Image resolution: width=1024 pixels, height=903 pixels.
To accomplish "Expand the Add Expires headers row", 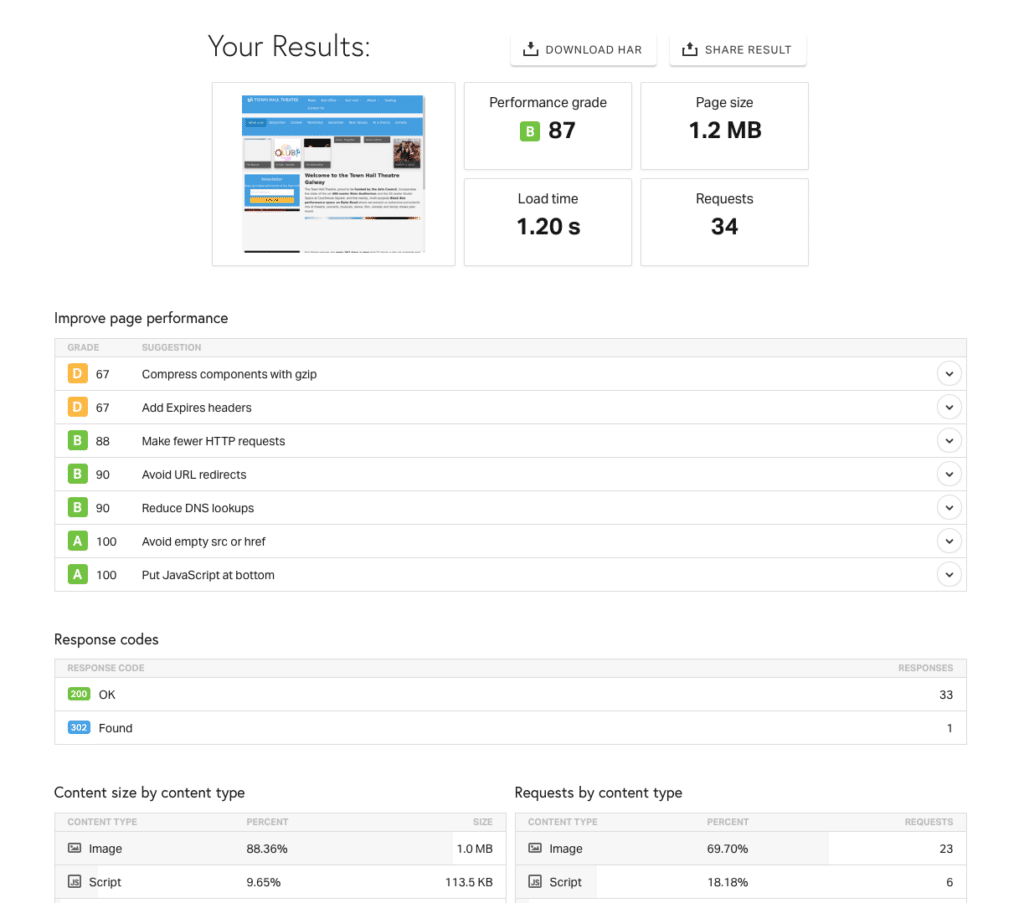I will click(x=949, y=407).
